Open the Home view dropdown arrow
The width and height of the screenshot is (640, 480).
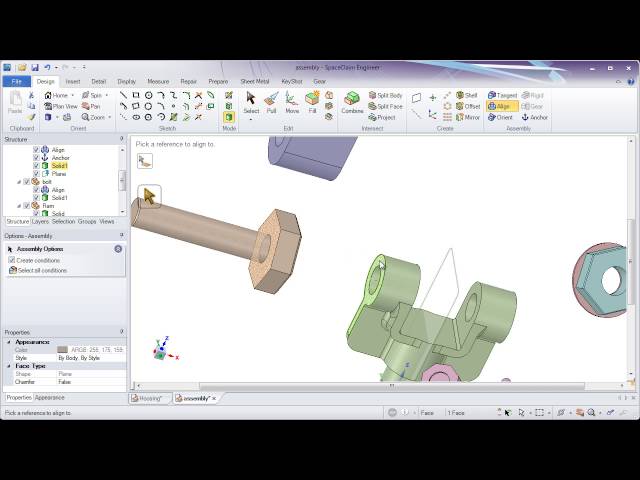(73, 95)
